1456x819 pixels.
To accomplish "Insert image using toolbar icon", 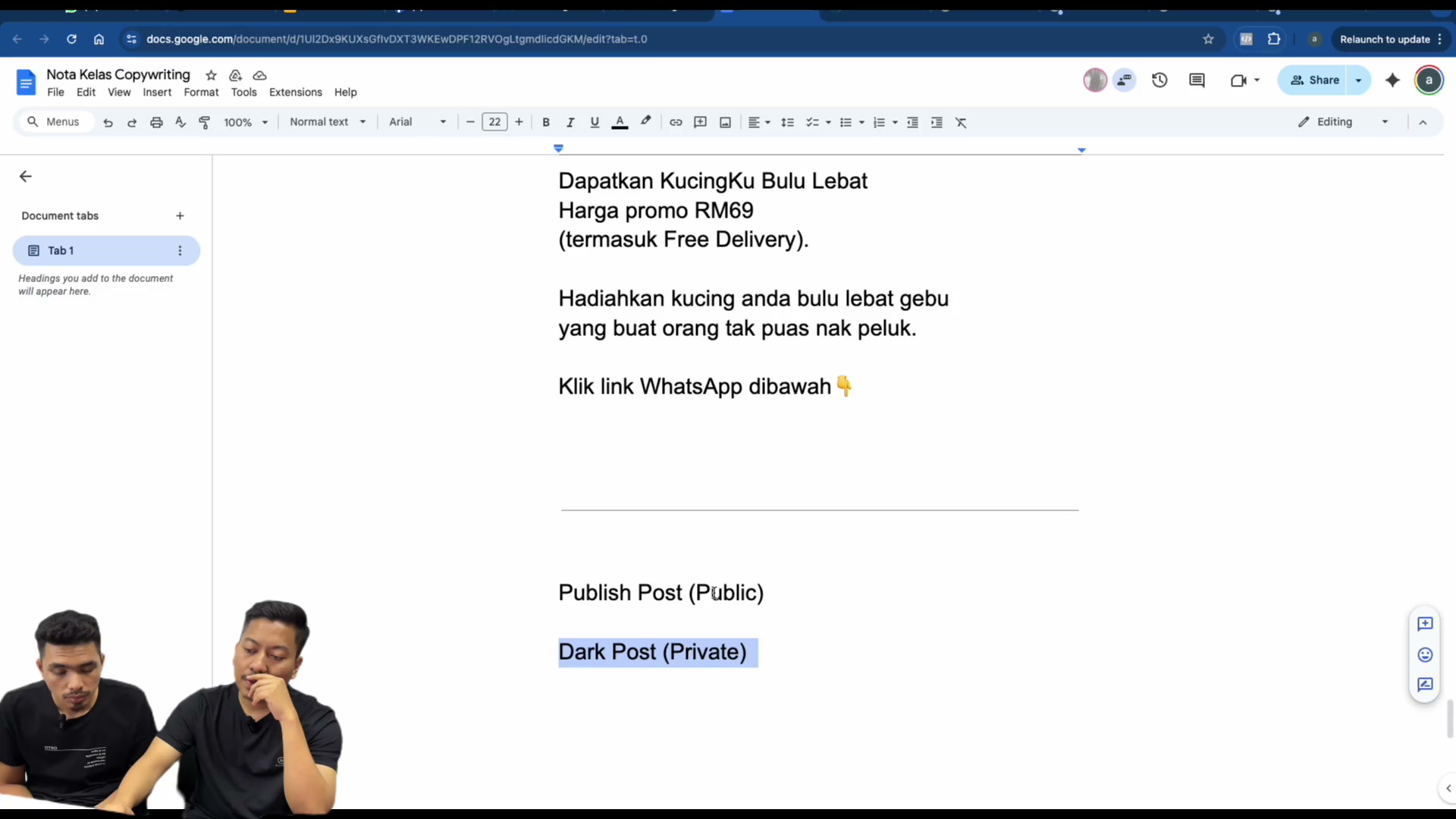I will tap(725, 122).
